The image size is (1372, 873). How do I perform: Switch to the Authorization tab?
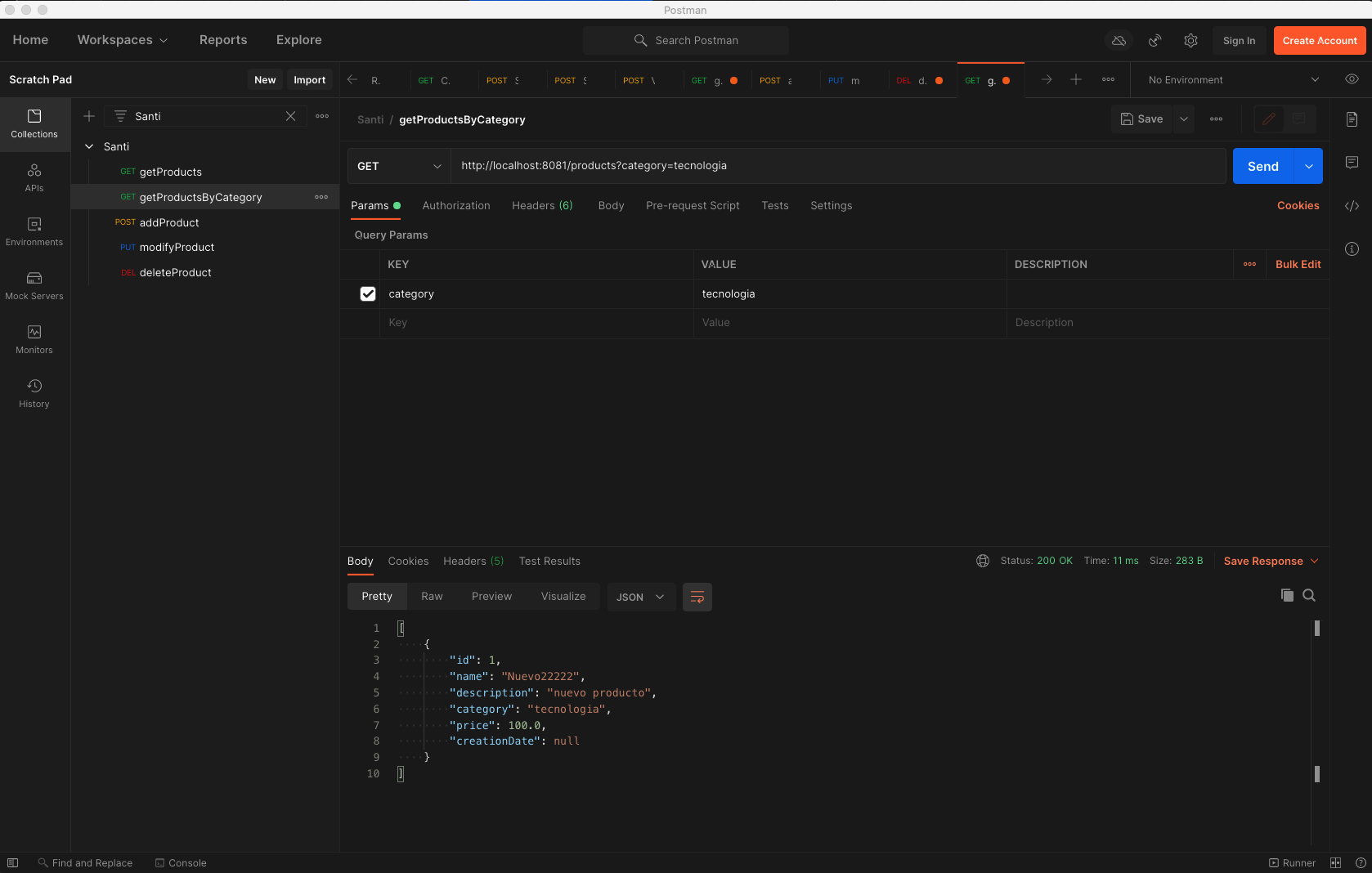click(x=455, y=206)
